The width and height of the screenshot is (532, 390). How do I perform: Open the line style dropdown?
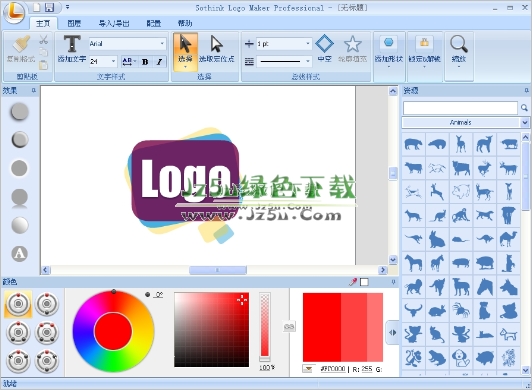pos(308,61)
